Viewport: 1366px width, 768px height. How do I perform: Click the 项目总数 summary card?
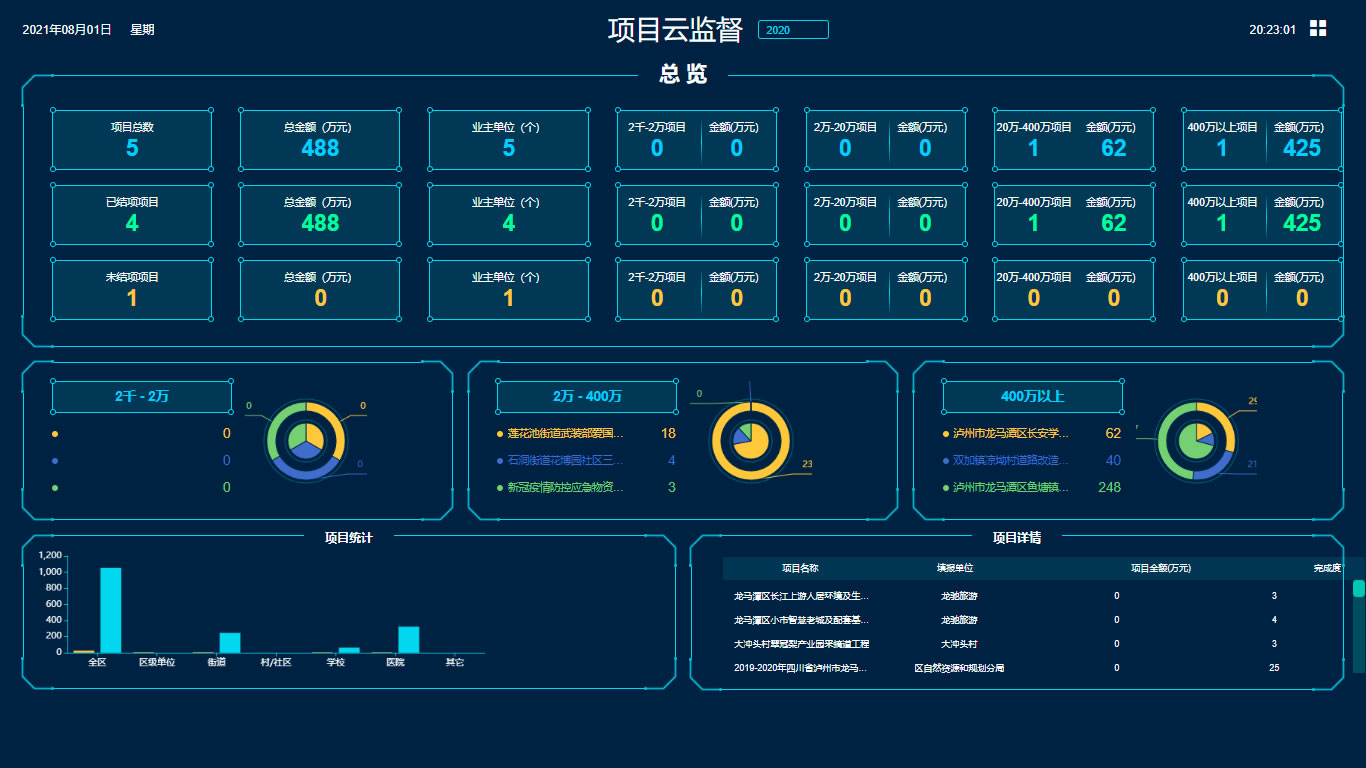pyautogui.click(x=132, y=140)
